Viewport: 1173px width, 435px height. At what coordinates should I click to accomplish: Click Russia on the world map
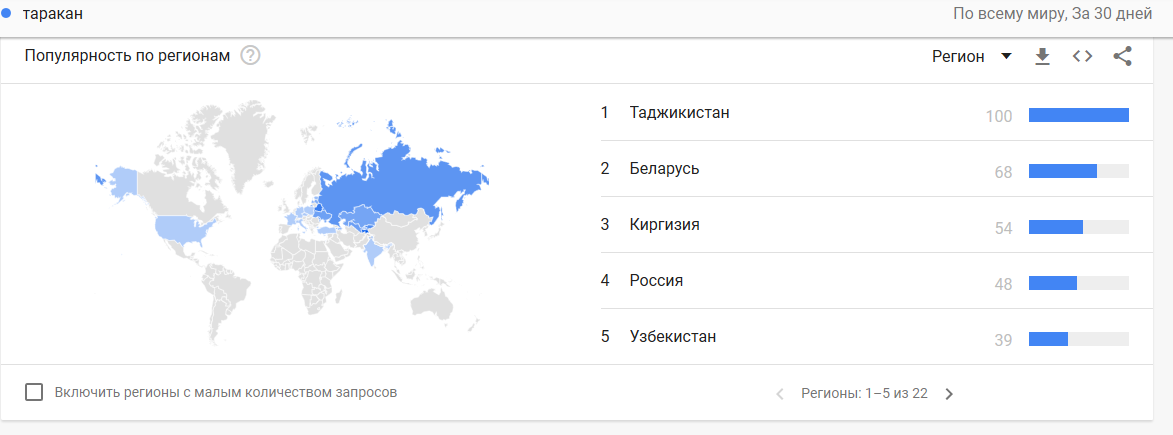coord(400,180)
